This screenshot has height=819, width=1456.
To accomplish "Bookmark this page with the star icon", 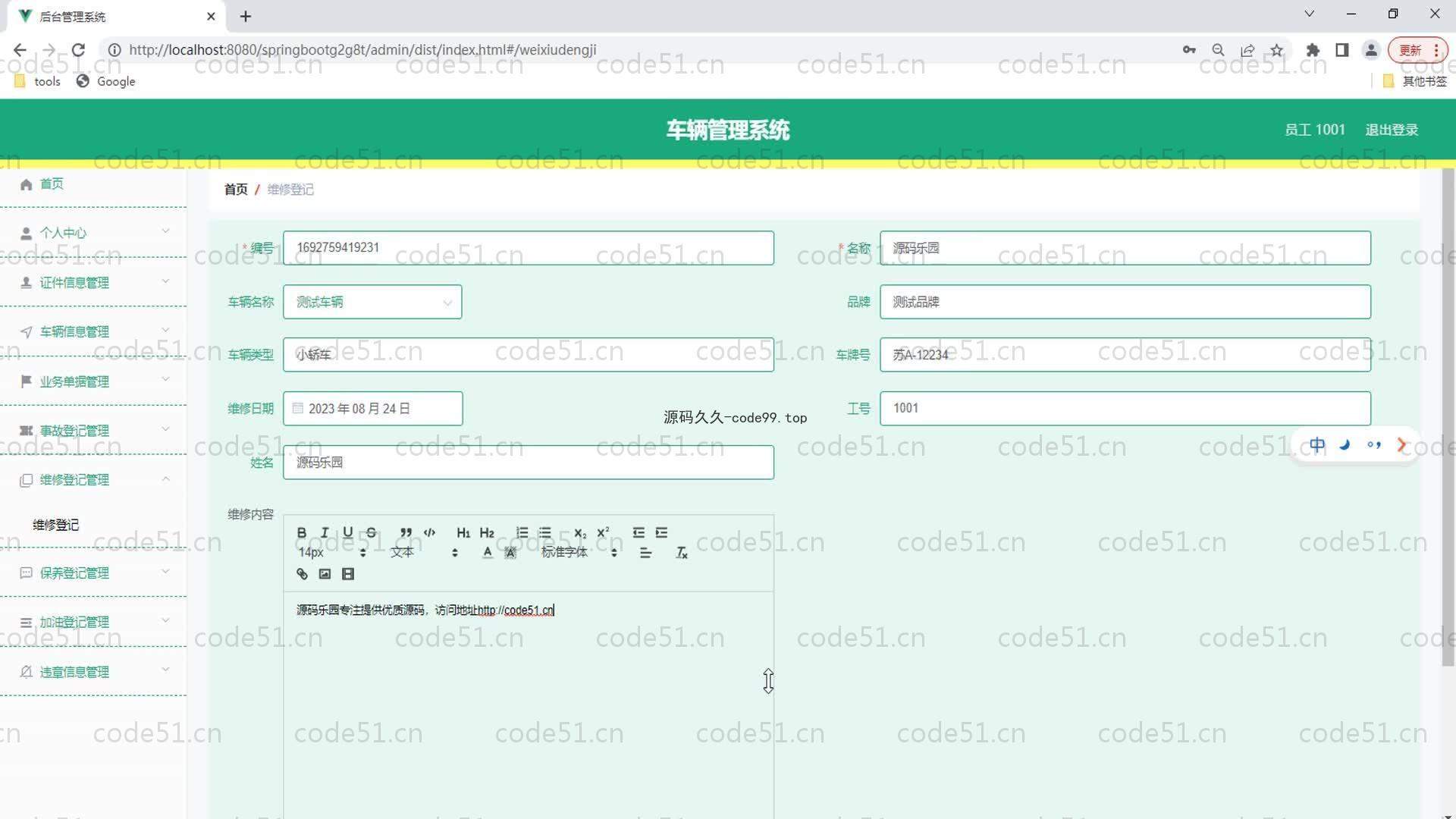I will click(1277, 50).
